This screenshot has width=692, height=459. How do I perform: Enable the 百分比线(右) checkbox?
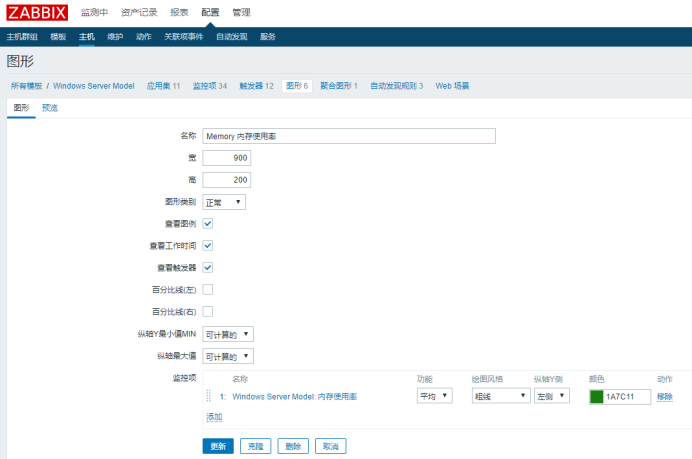(x=207, y=312)
